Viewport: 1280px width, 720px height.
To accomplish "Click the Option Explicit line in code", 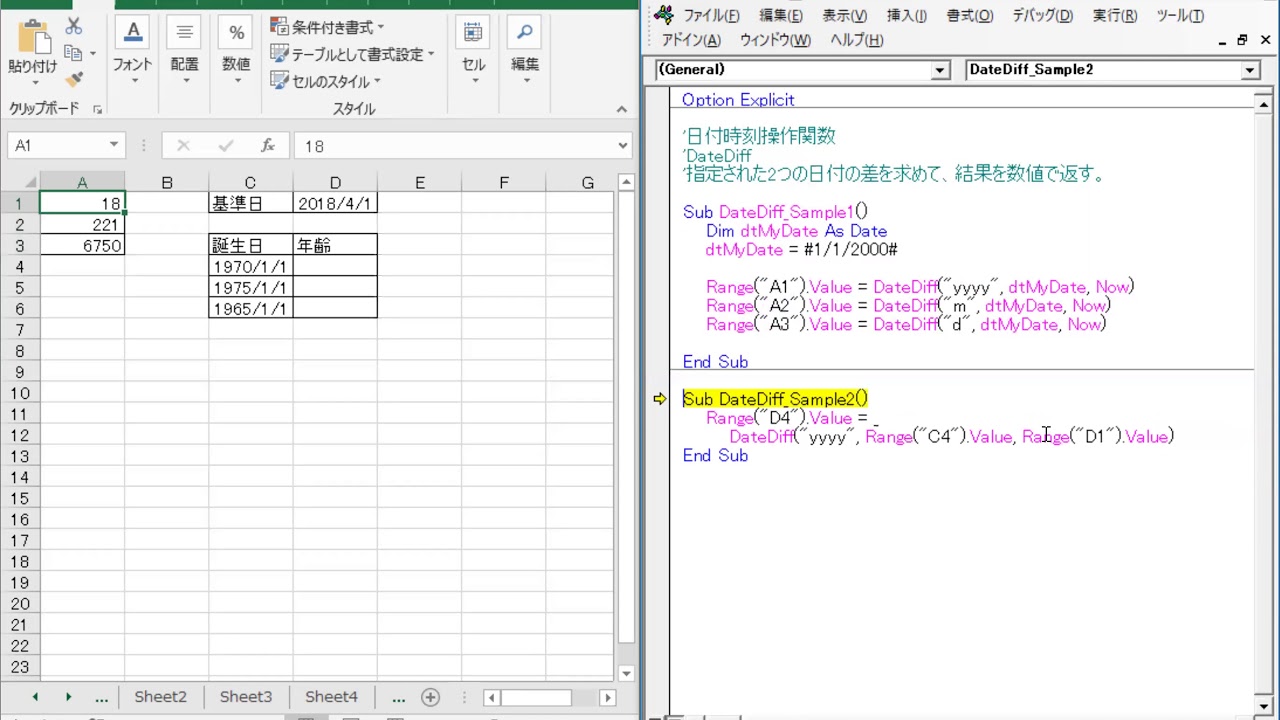I will click(x=738, y=100).
